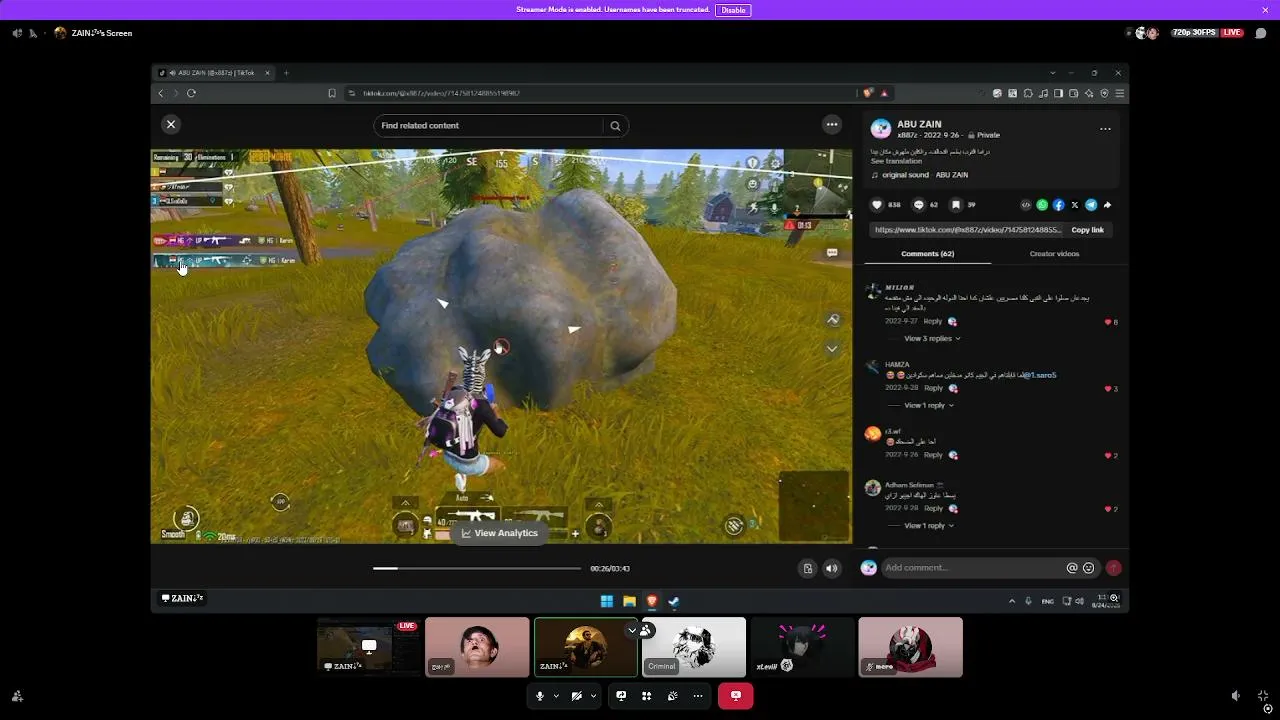Post the comment with the red send button
The image size is (1280, 720).
(1113, 568)
